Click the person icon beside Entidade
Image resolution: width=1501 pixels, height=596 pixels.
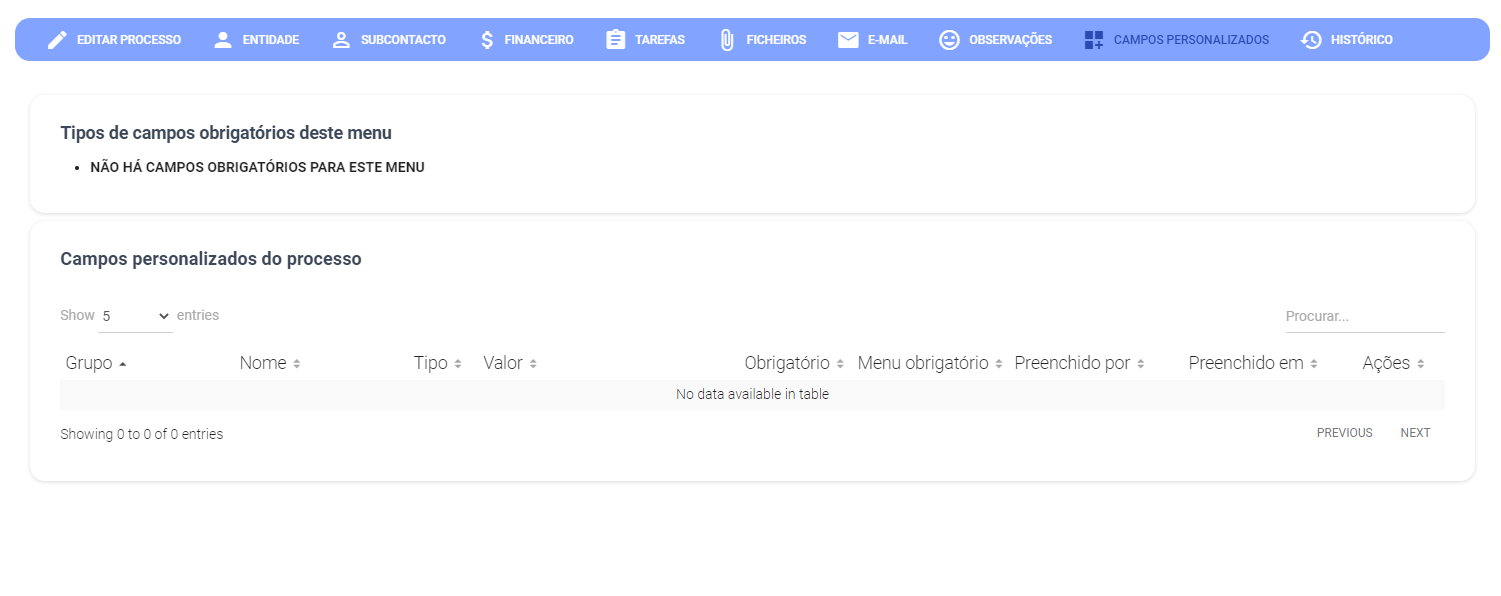223,40
